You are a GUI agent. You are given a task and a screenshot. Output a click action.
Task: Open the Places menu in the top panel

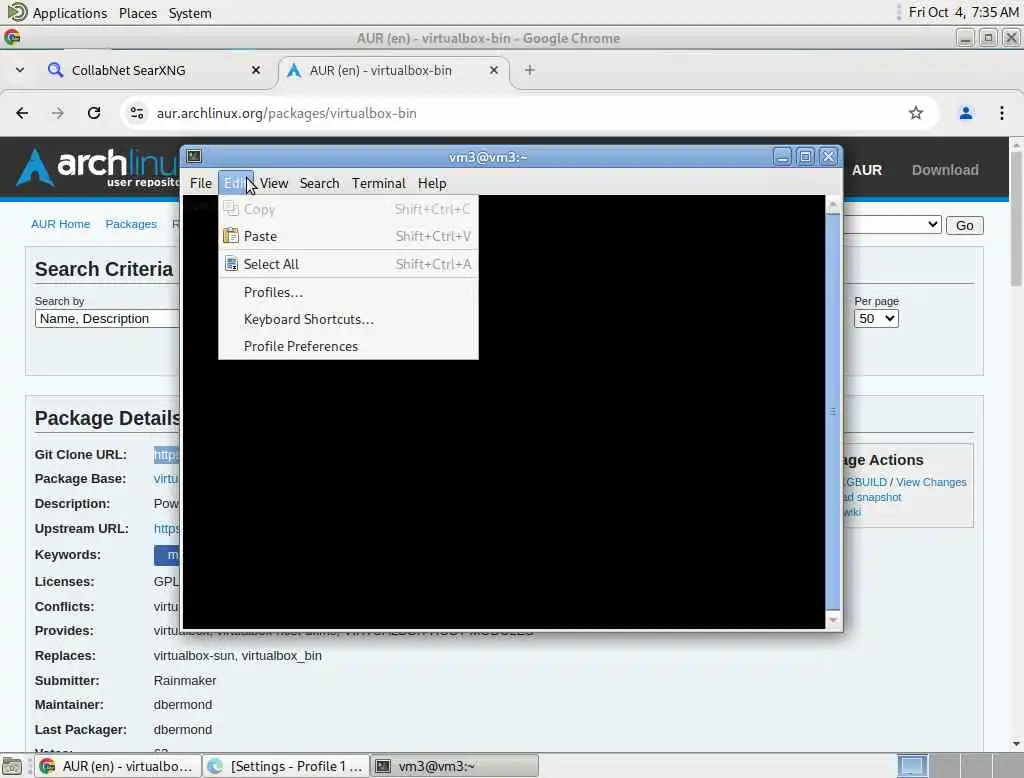[138, 12]
